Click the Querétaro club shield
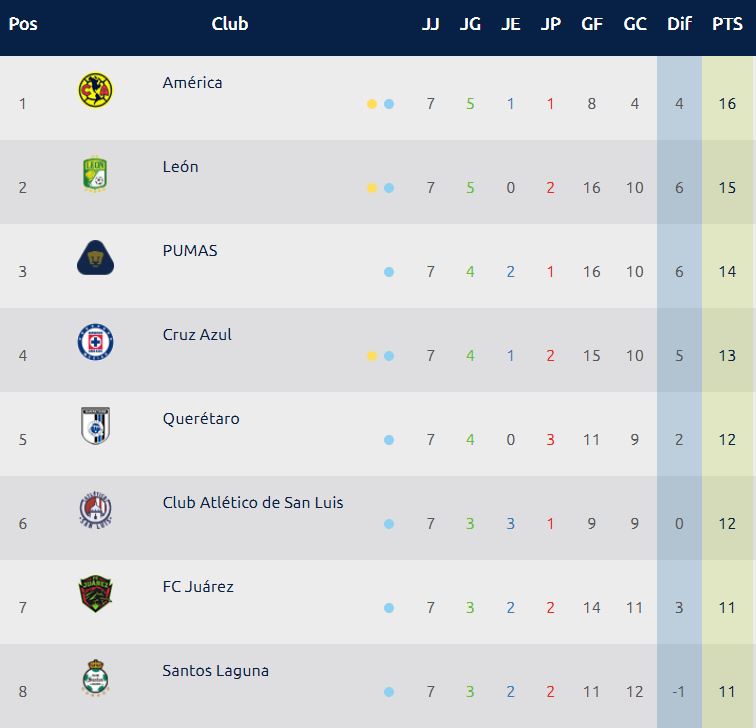 (95, 426)
